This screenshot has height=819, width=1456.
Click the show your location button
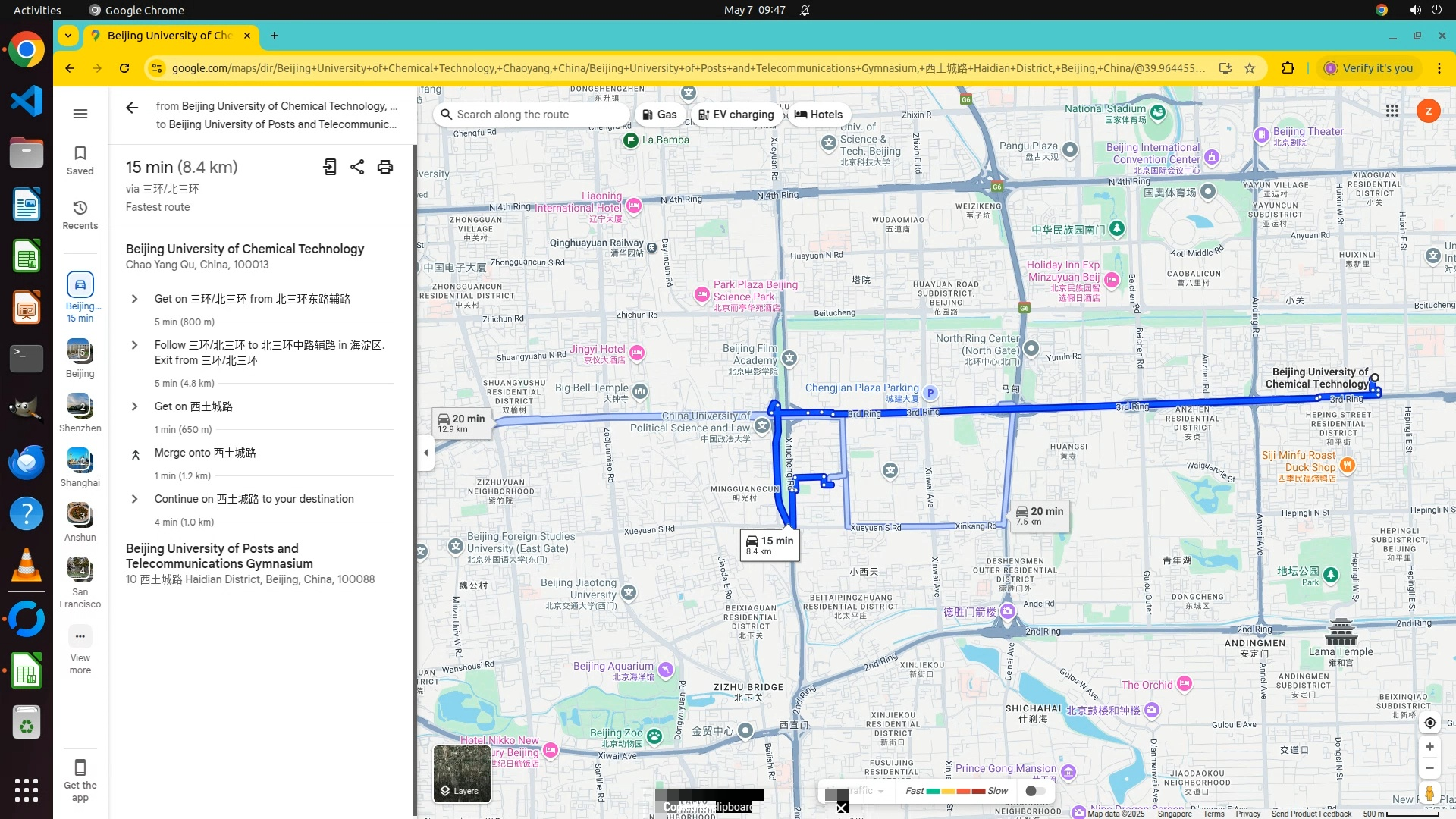[1429, 723]
